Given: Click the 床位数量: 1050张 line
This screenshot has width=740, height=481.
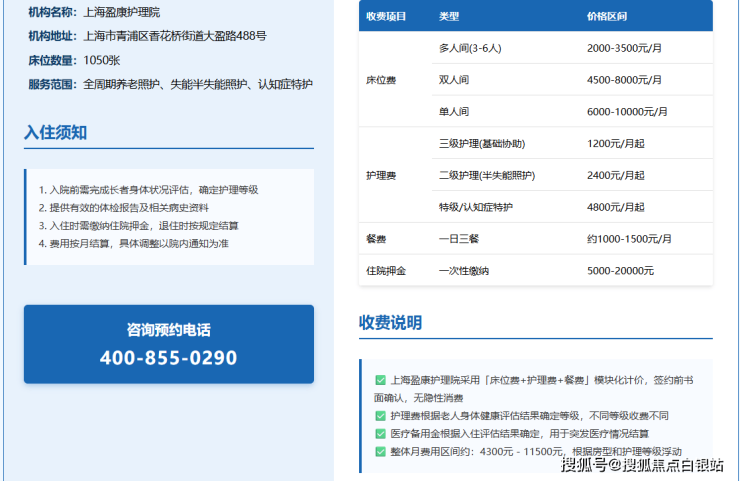Looking at the screenshot, I should coord(74,60).
